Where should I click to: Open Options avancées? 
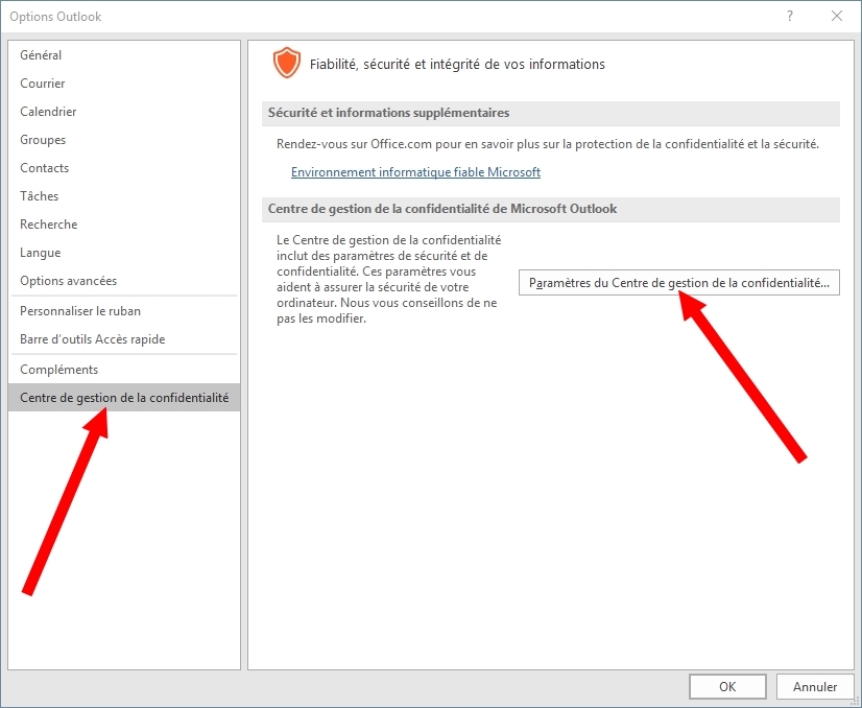pyautogui.click(x=68, y=281)
